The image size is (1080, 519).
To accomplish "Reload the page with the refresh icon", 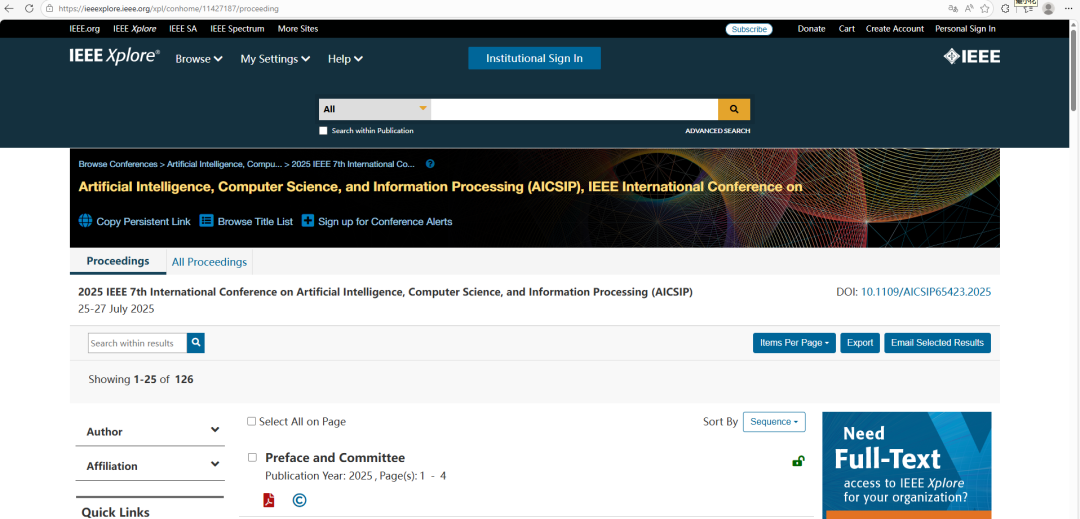I will (x=29, y=8).
